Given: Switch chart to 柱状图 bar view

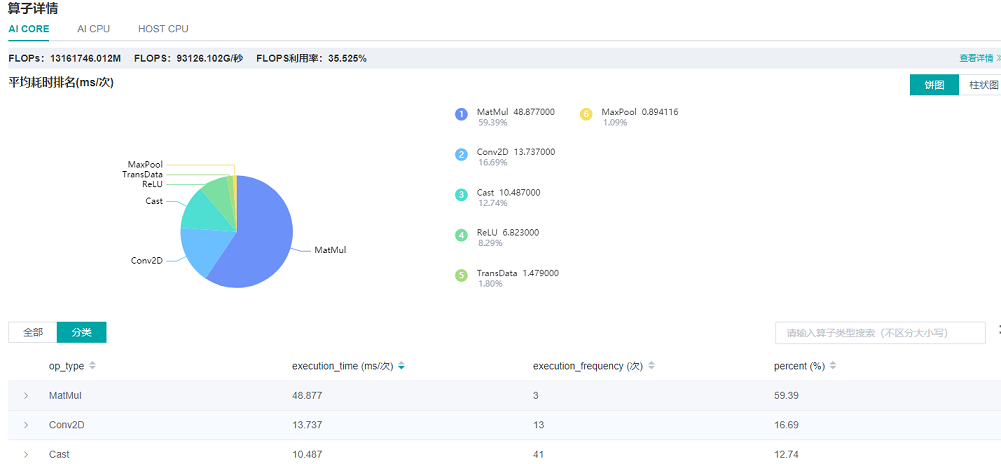Looking at the screenshot, I should (981, 85).
